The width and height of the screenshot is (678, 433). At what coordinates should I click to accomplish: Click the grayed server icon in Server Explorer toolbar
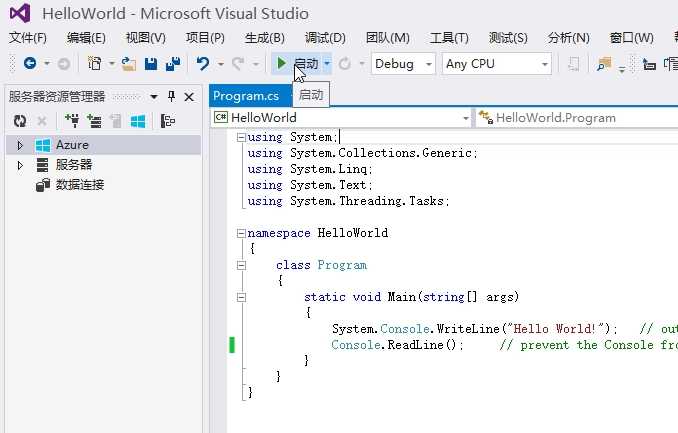(115, 121)
